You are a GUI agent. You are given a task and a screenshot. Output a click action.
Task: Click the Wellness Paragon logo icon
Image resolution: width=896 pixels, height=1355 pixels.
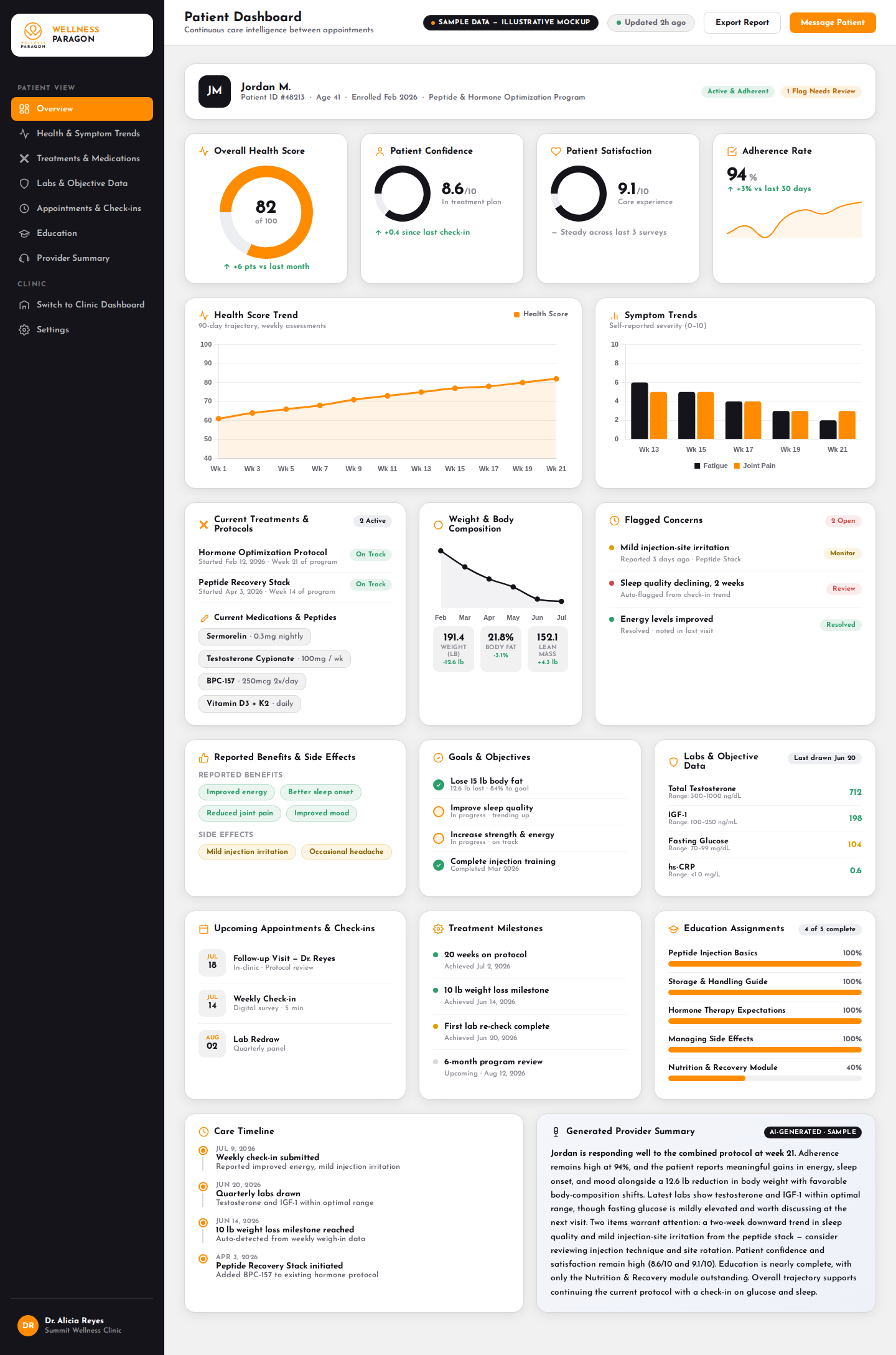click(33, 34)
